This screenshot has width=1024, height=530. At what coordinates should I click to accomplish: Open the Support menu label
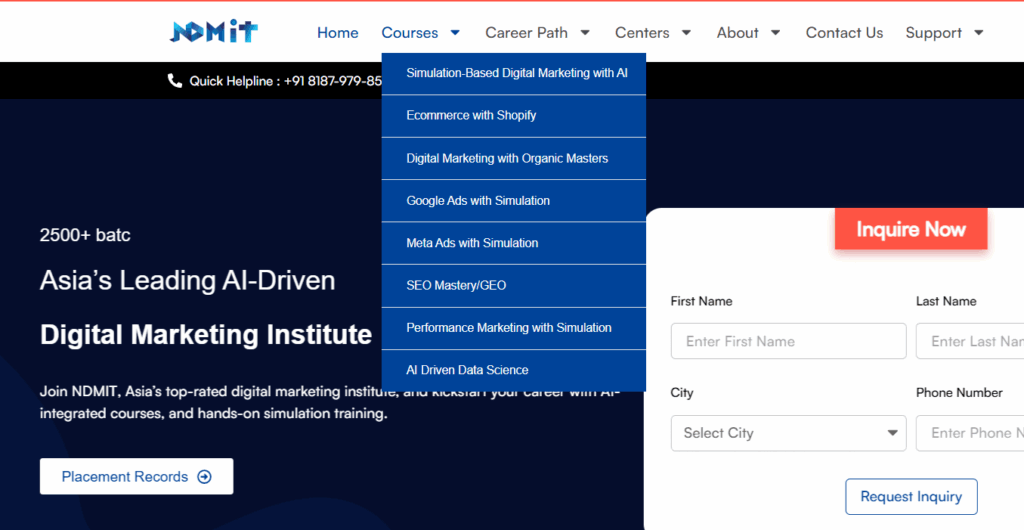(933, 33)
